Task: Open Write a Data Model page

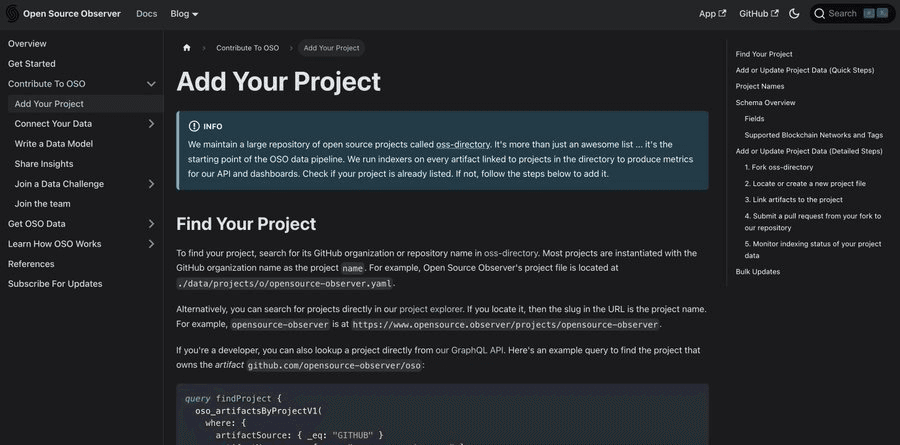Action: pos(54,144)
